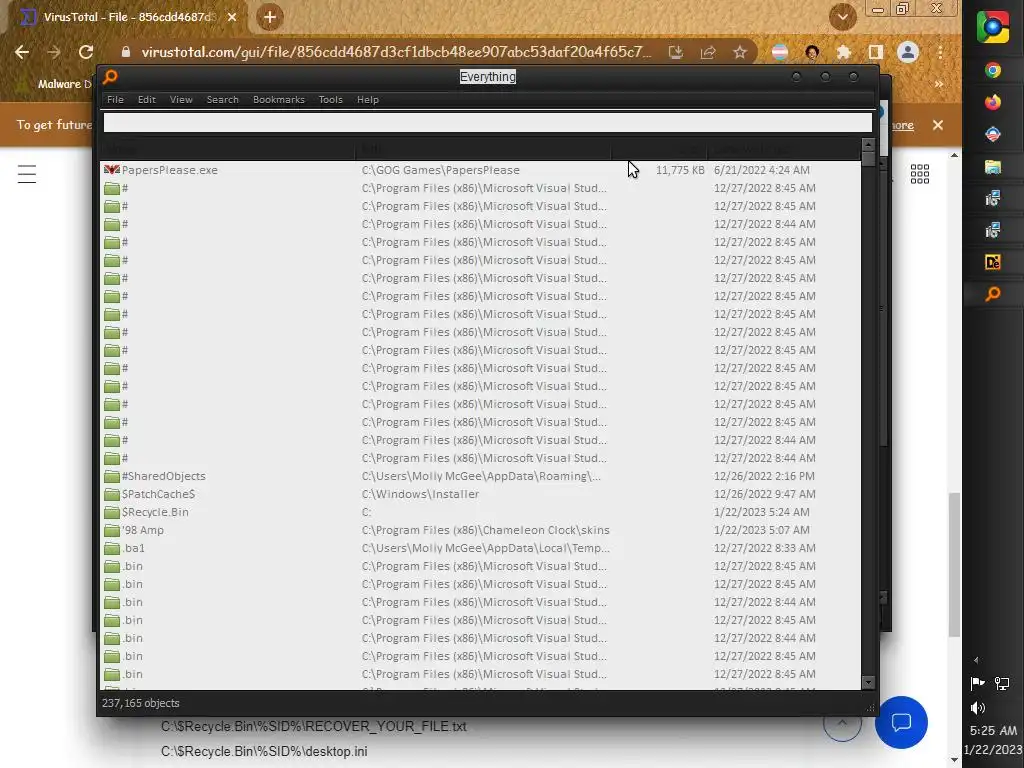
Task: Click the folder icon beside '98 Amp
Action: [112, 530]
